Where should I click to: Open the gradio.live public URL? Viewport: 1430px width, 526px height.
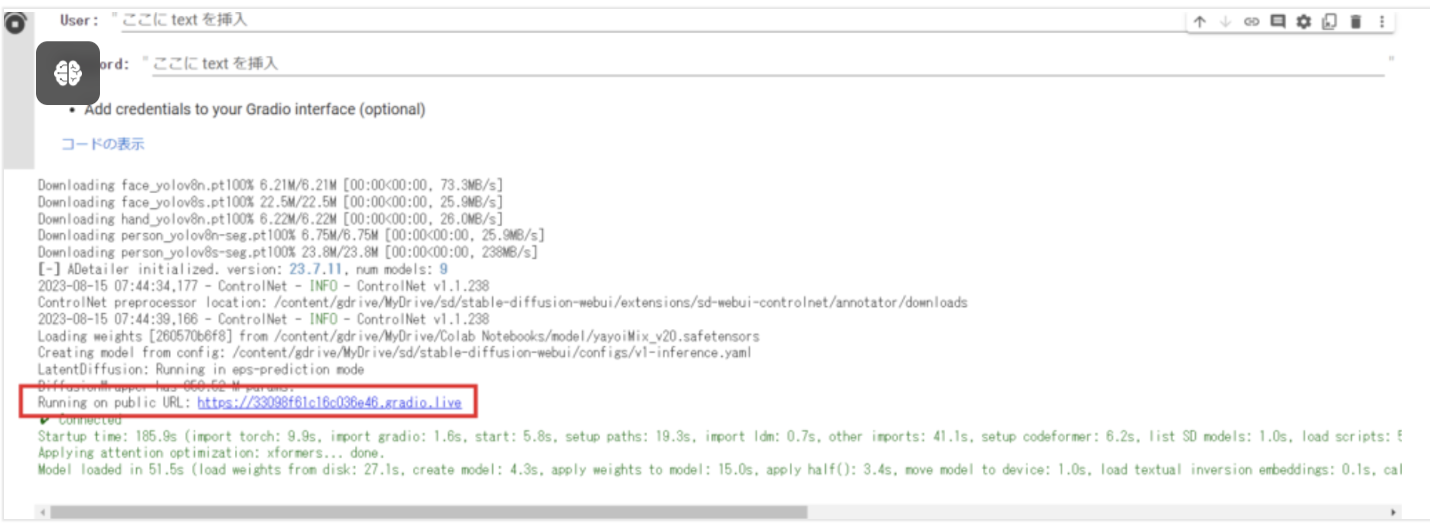click(x=329, y=403)
